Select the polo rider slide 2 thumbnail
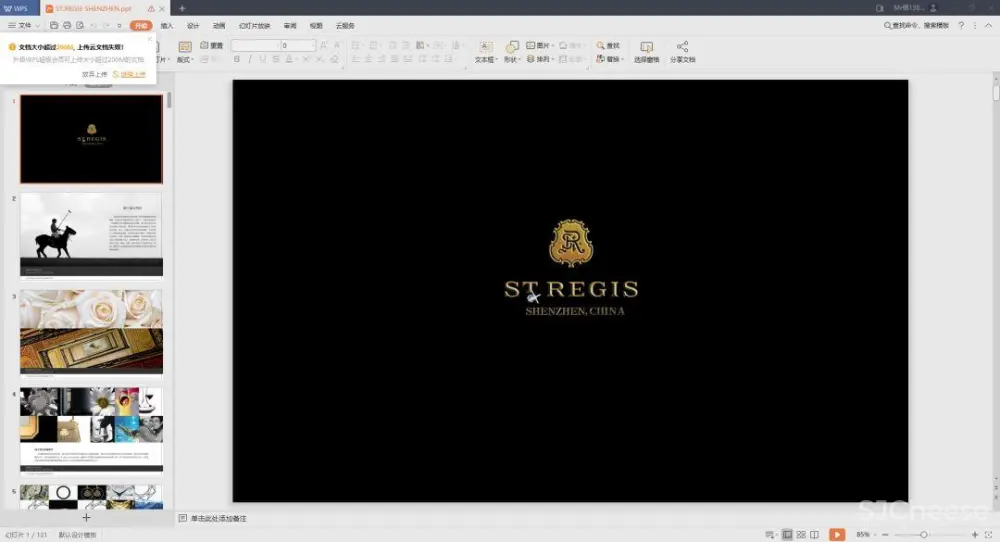The height and width of the screenshot is (542, 1000). point(91,235)
